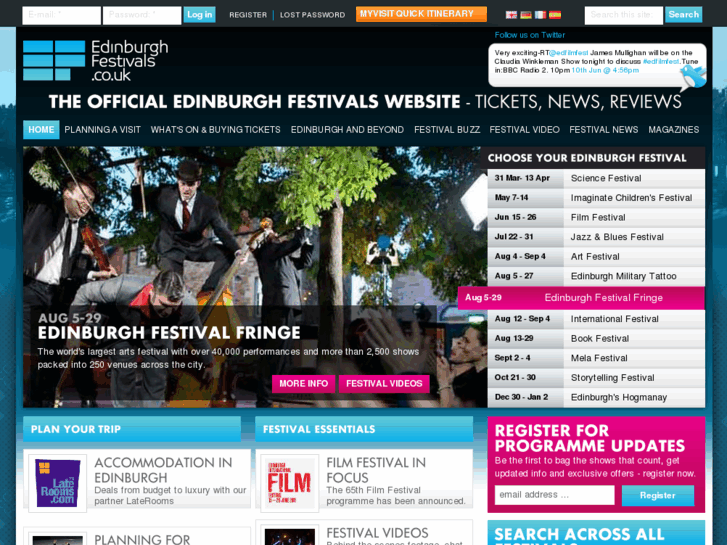Select Edinburgh Military Tattoo row

coord(596,276)
